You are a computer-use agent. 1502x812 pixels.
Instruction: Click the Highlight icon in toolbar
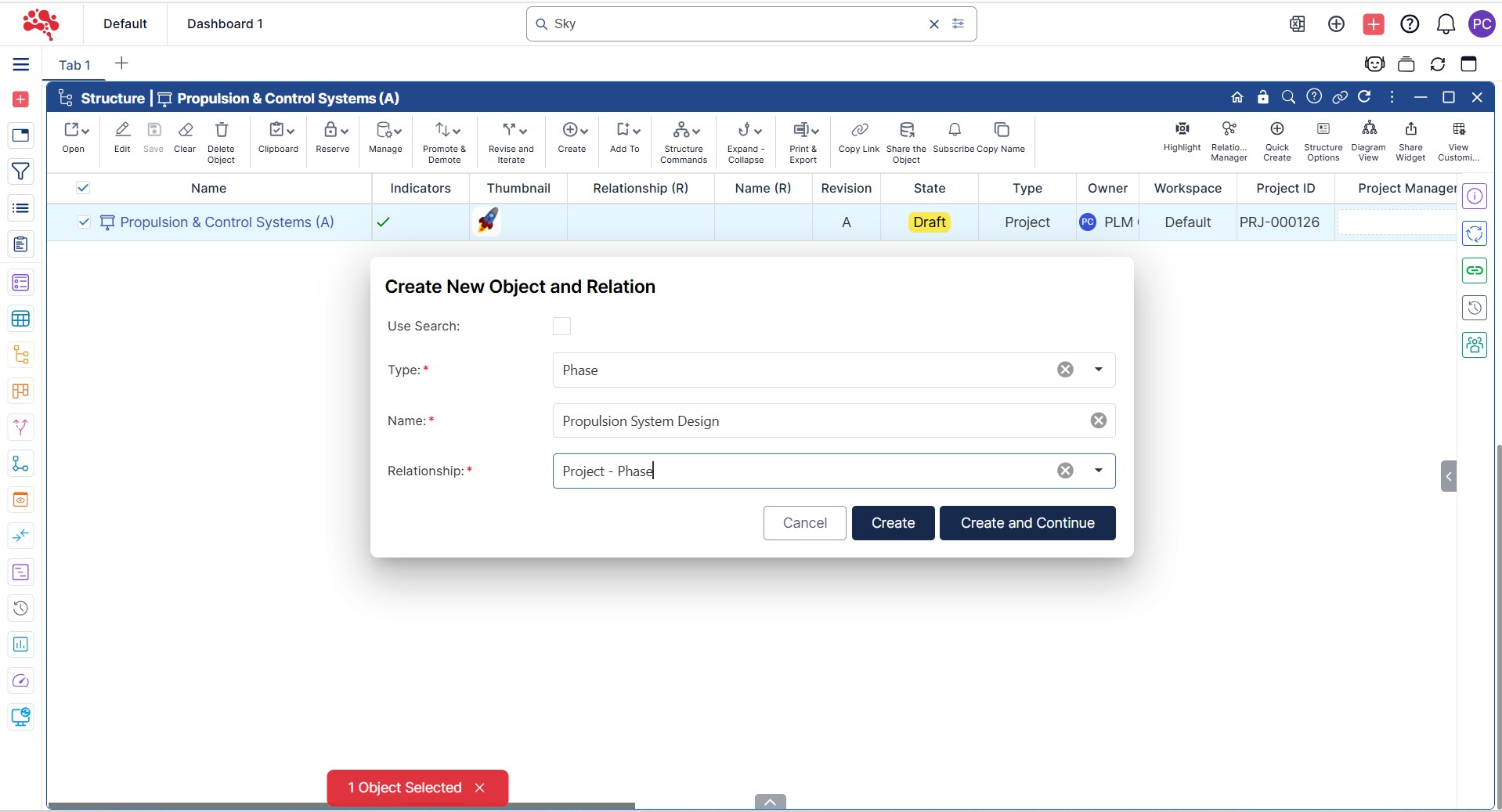(x=1182, y=129)
